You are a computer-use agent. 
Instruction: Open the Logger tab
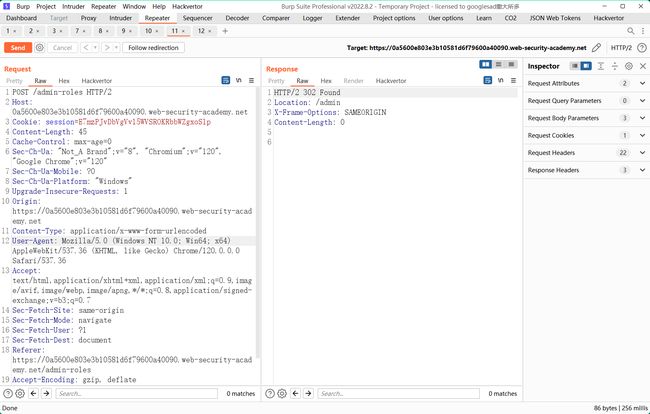coord(313,18)
